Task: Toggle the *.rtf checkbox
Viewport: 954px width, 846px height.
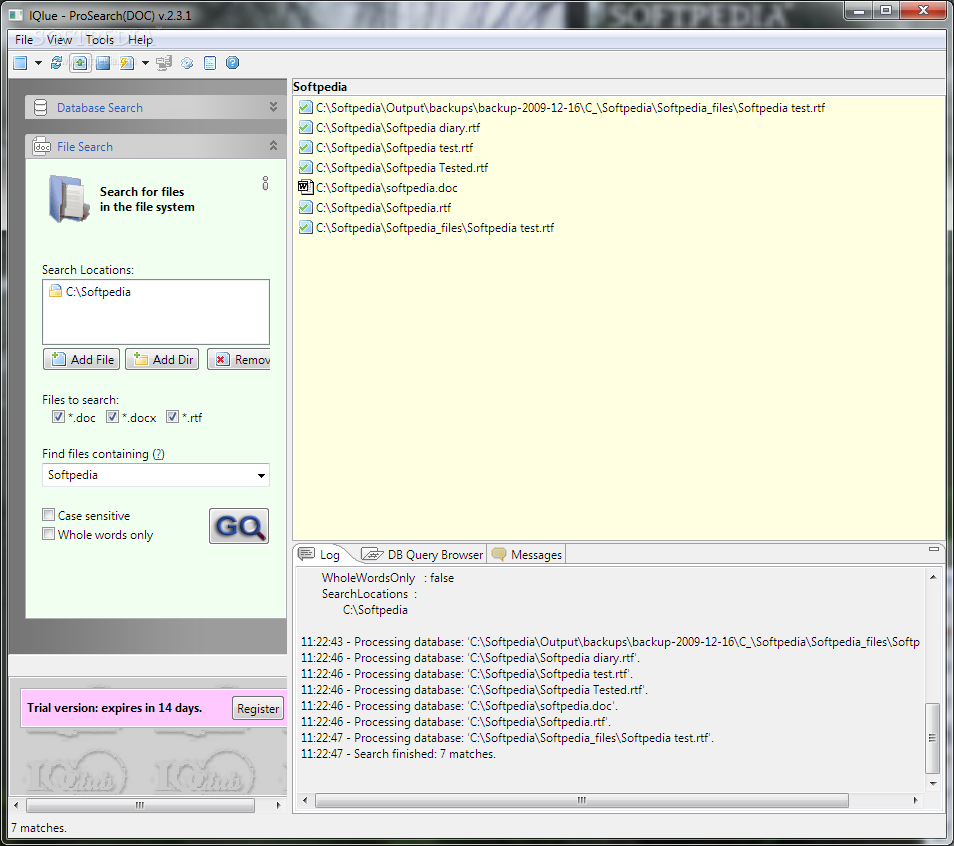Action: (x=172, y=417)
